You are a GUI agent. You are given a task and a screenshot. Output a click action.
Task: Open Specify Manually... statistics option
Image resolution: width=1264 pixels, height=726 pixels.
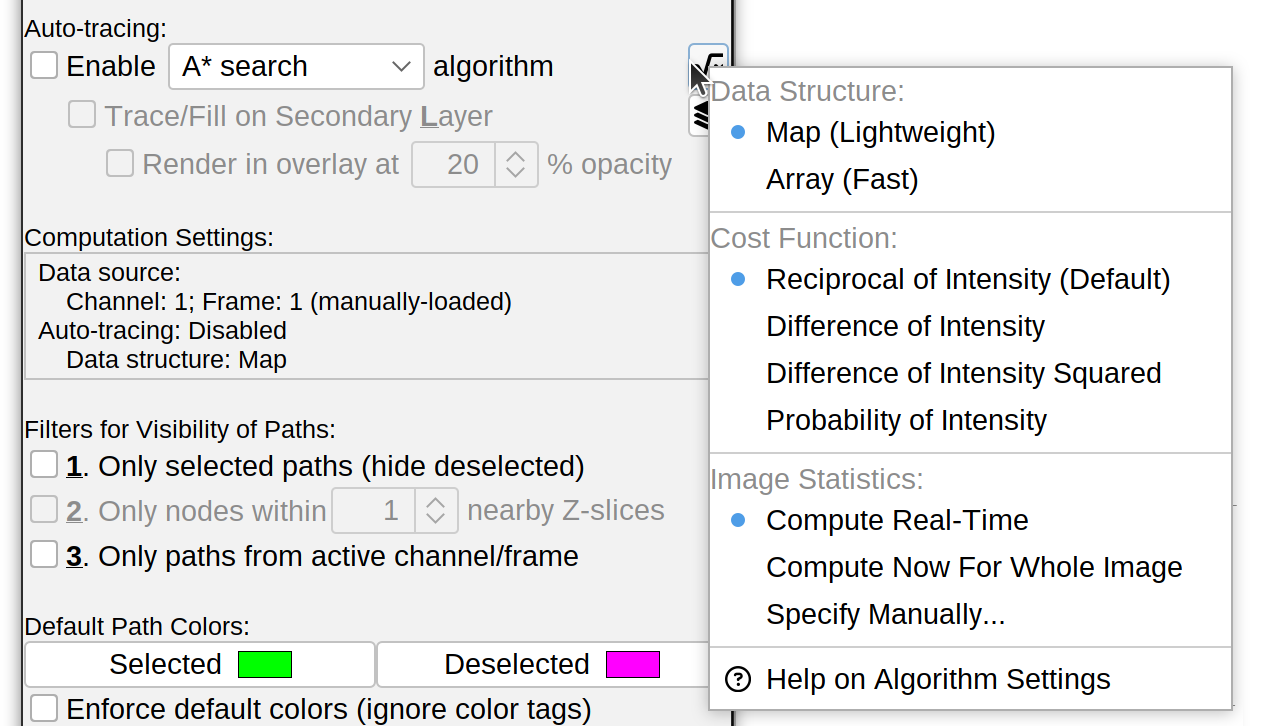[x=885, y=615]
